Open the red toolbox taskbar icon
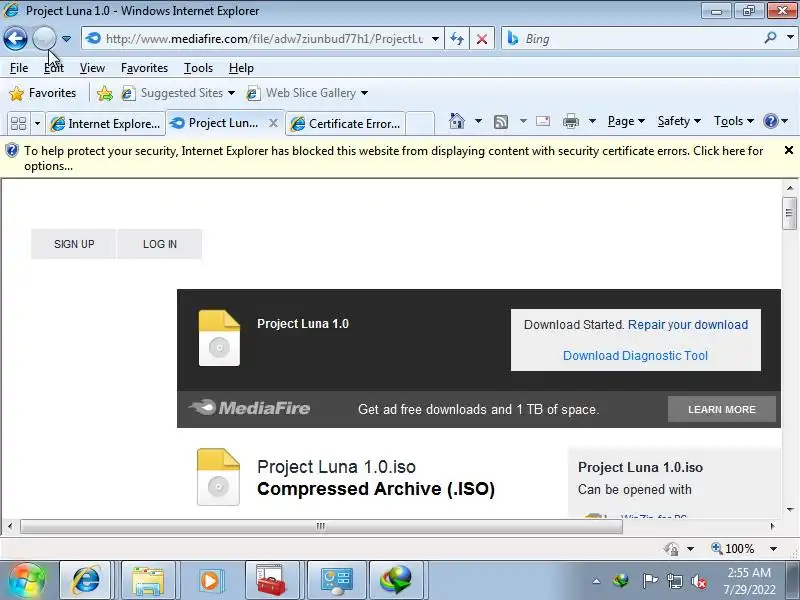800x600 pixels. [x=270, y=580]
